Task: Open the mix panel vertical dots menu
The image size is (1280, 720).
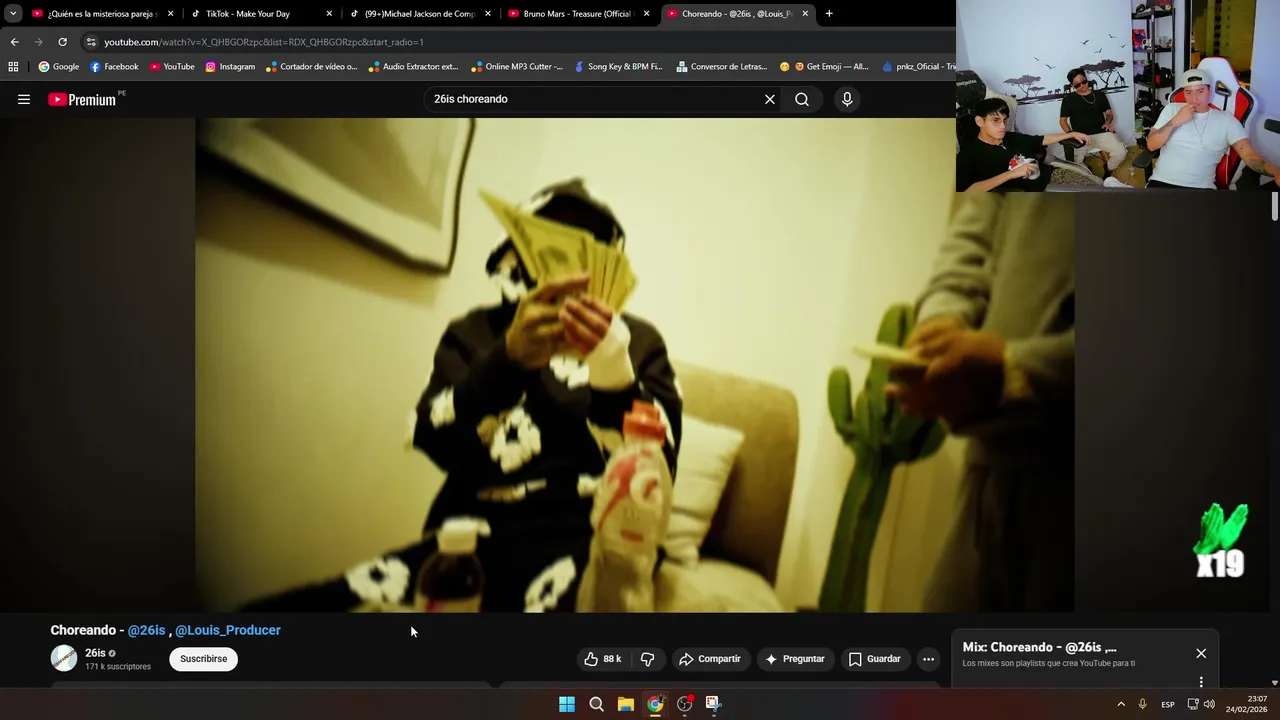Action: click(x=1201, y=682)
